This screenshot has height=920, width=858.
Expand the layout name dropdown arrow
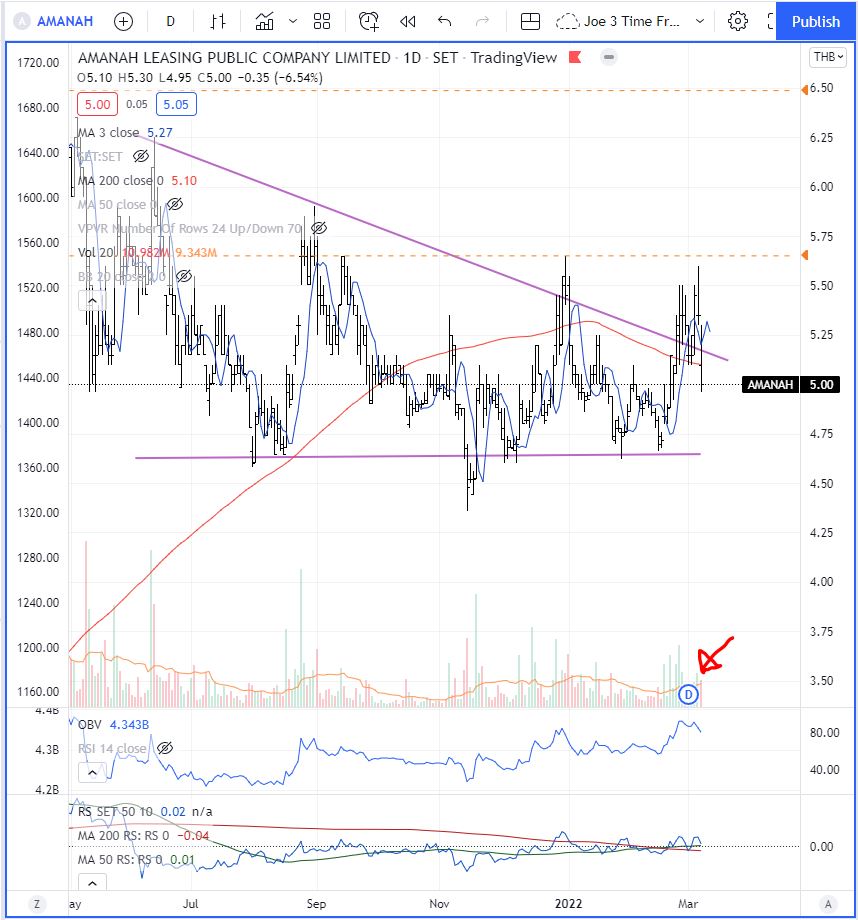pyautogui.click(x=700, y=22)
